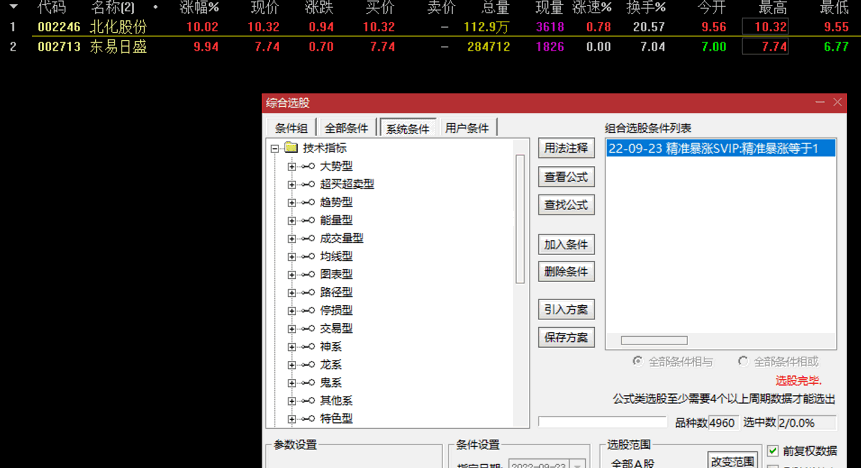Click the condition list horizontal scrollbar

click(654, 341)
